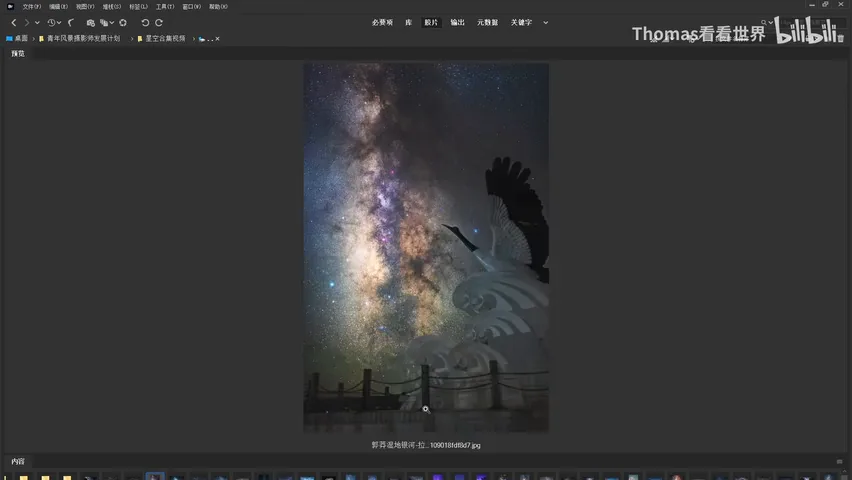The image size is (852, 480).
Task: Open the 文件 menu
Action: 32,7
